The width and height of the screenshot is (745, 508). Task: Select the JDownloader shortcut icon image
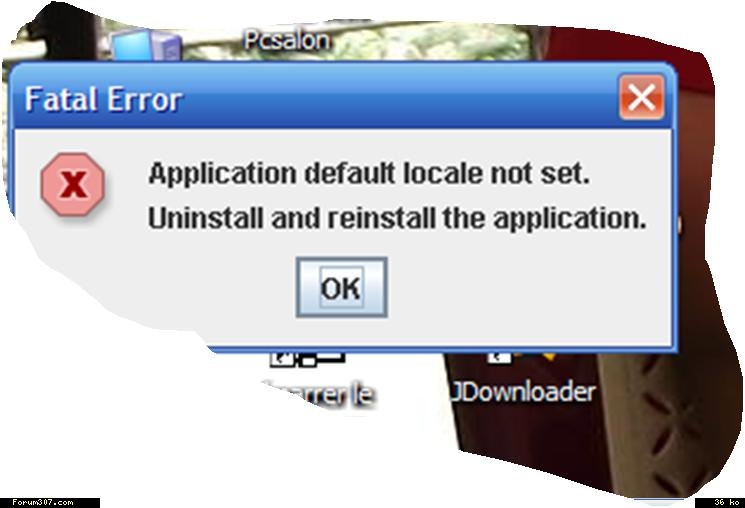522,357
